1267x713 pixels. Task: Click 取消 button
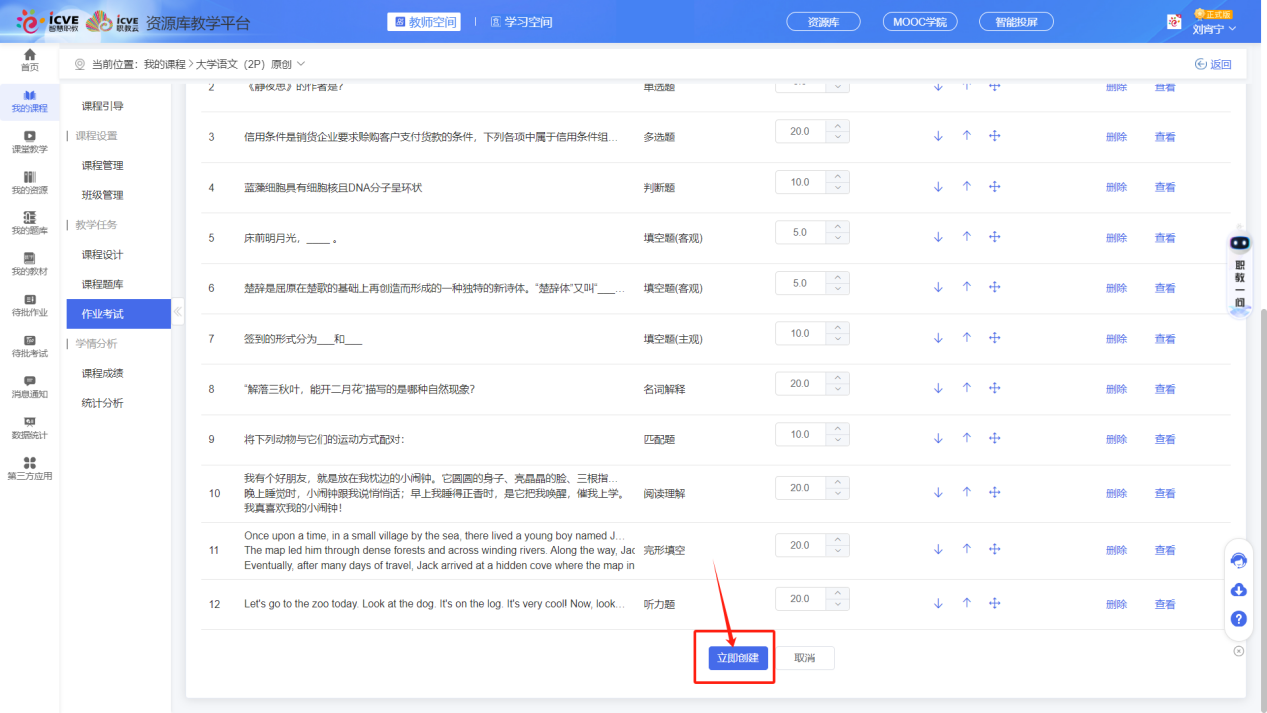click(x=805, y=658)
